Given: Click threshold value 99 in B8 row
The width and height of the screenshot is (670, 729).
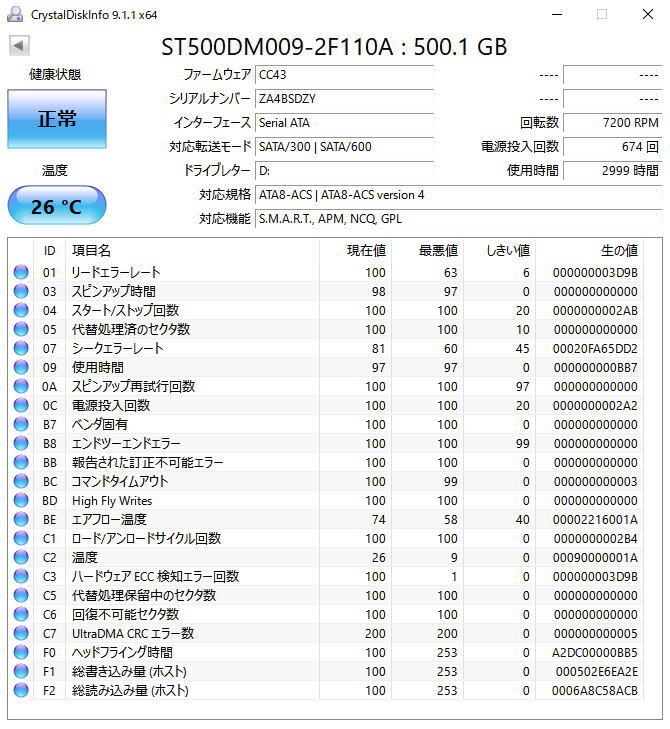Looking at the screenshot, I should coord(523,444).
